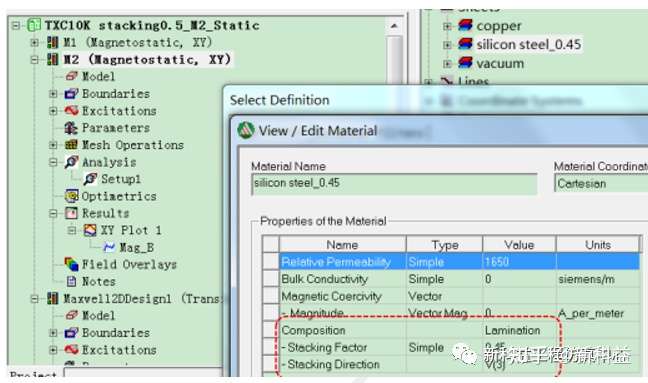Expand Excitations under Maxwell2DDesign1

pos(53,350)
